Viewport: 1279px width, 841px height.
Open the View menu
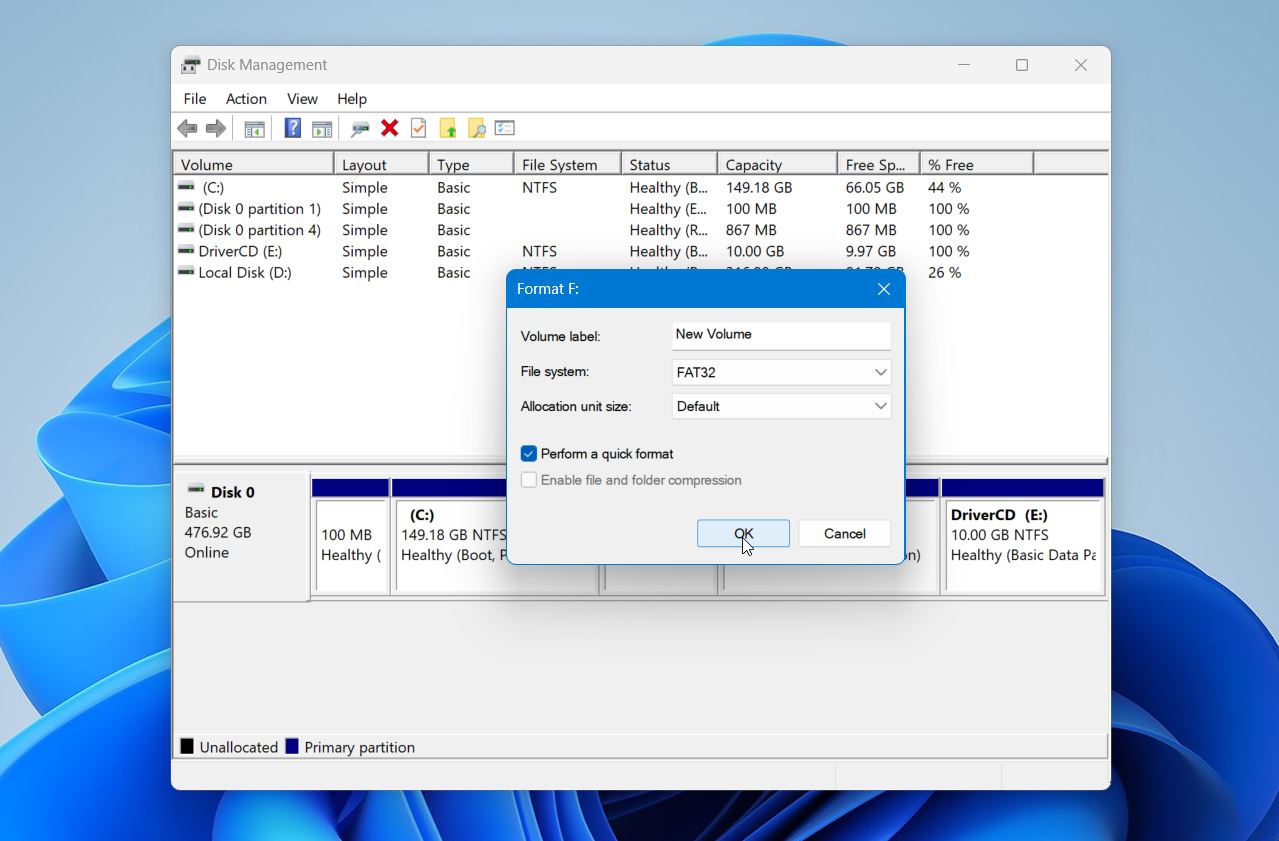click(302, 99)
